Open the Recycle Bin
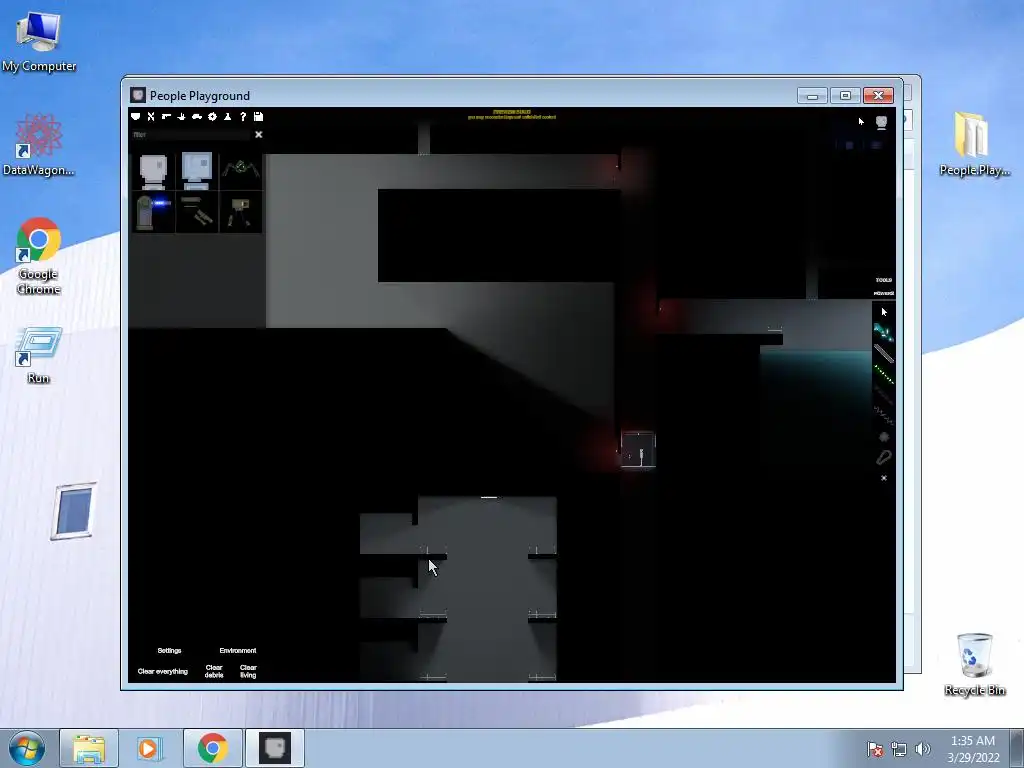Image resolution: width=1024 pixels, height=768 pixels. coord(974,665)
